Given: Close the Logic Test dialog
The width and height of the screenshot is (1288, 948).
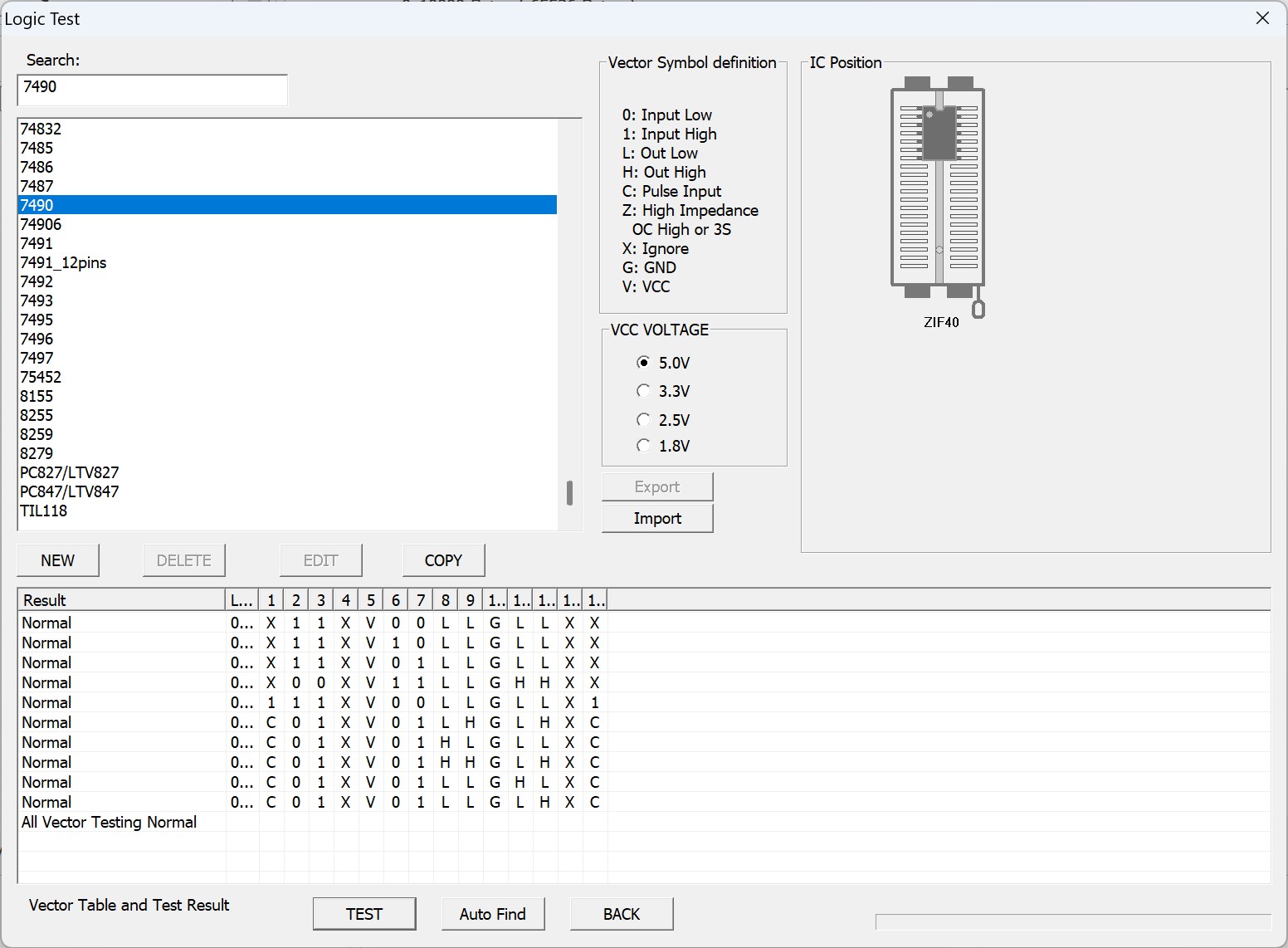Looking at the screenshot, I should click(x=1262, y=18).
